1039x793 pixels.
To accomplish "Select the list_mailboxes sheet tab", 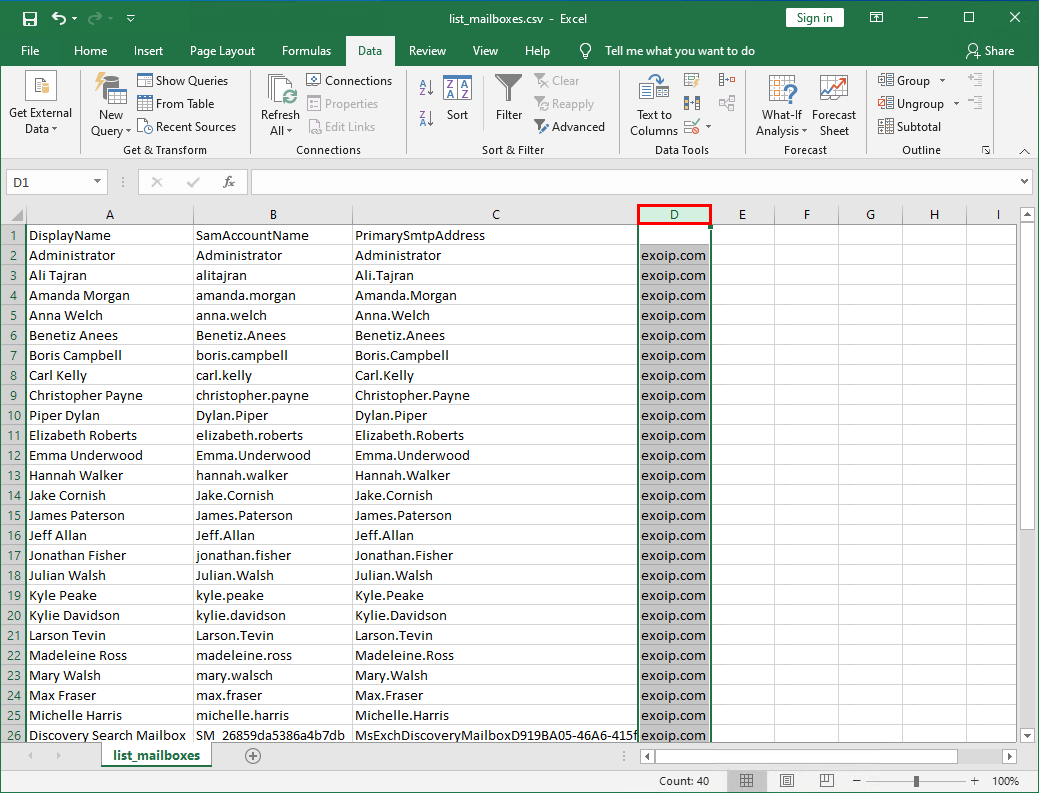I will 155,757.
